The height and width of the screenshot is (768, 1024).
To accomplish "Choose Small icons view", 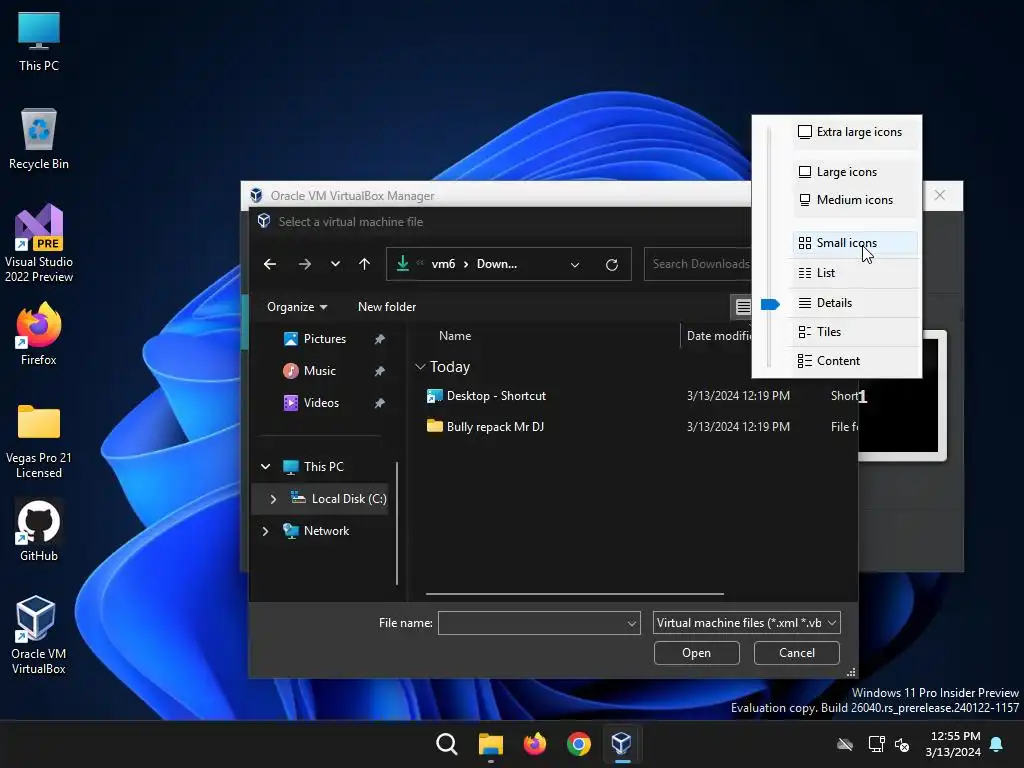I will (855, 243).
